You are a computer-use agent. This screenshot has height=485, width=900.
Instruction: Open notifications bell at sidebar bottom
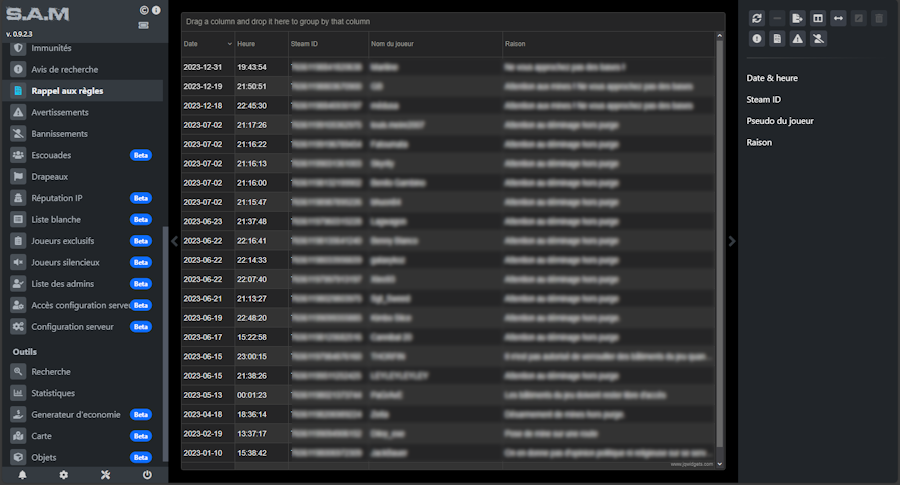pos(22,475)
